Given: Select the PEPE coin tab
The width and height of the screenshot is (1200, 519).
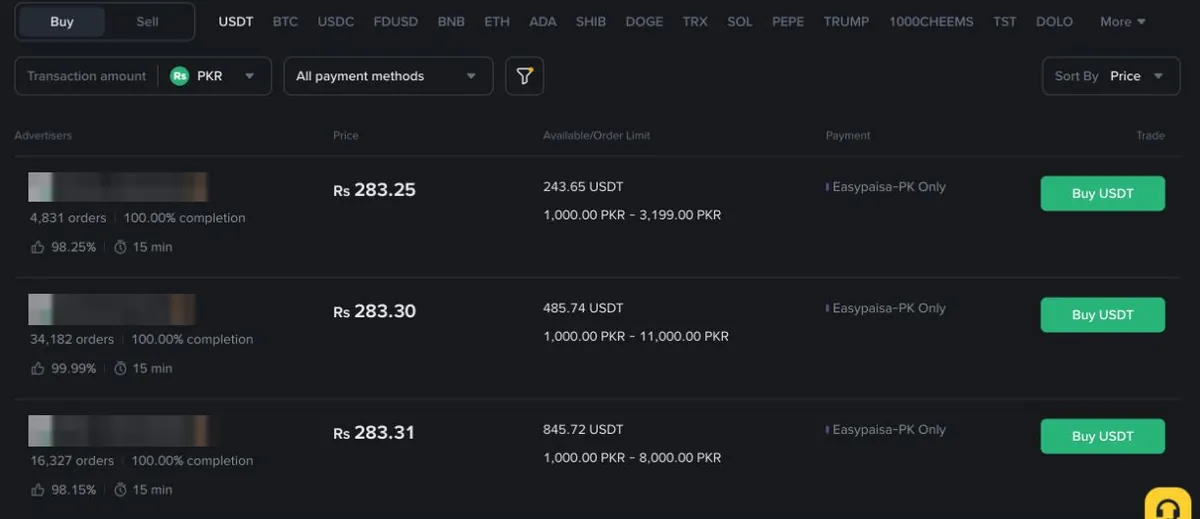Looking at the screenshot, I should pos(788,21).
